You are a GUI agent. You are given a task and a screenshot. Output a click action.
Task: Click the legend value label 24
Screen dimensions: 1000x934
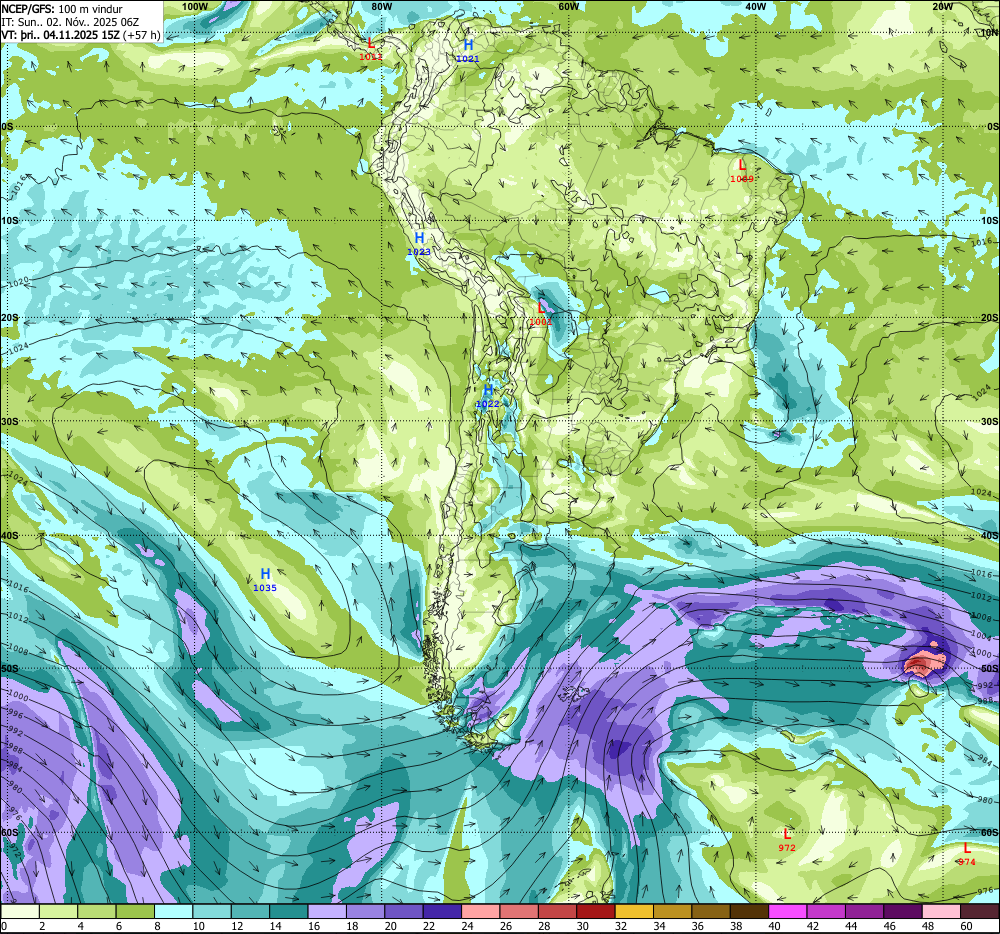point(467,926)
